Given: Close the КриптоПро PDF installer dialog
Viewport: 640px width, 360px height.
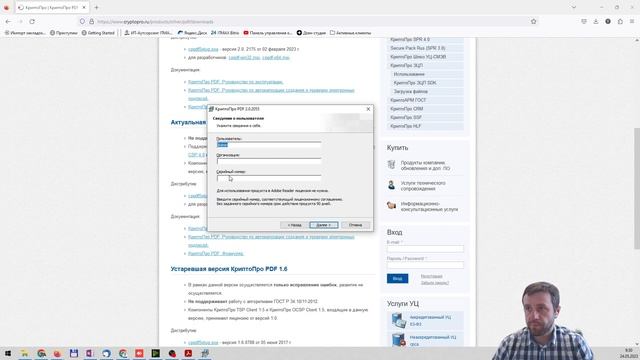Looking at the screenshot, I should [x=368, y=109].
